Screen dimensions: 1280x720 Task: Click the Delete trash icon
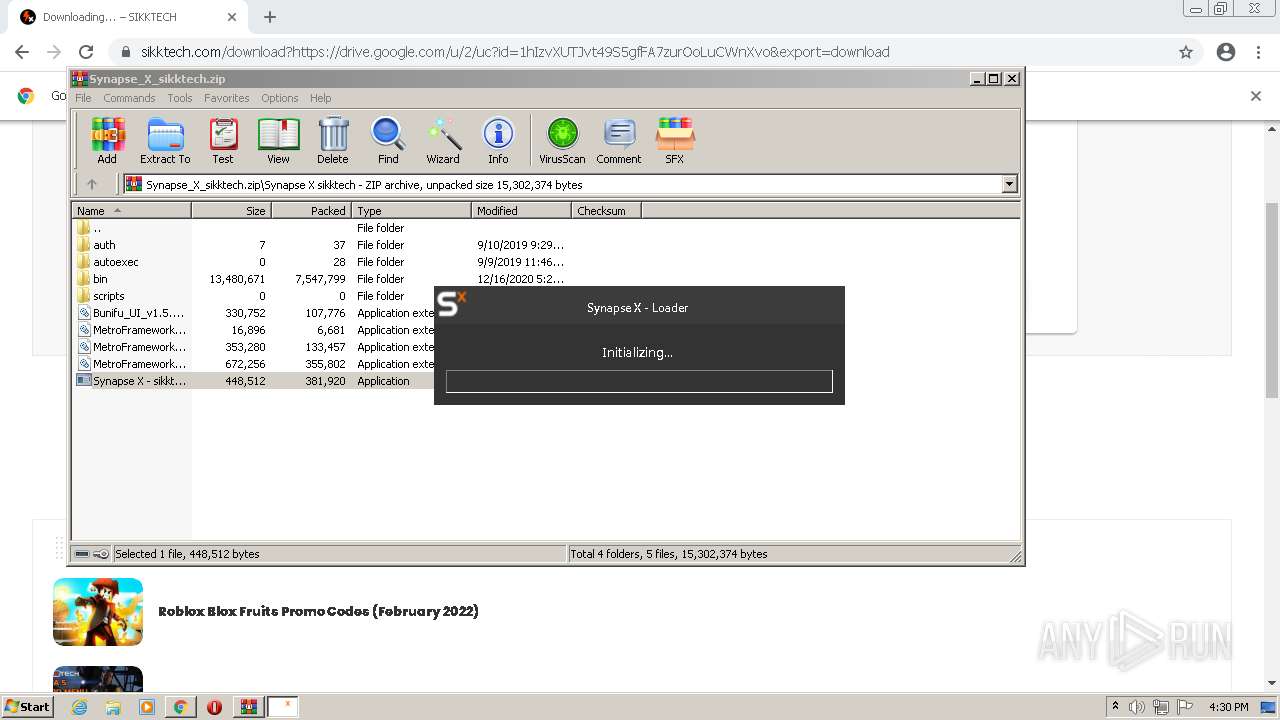(x=333, y=140)
